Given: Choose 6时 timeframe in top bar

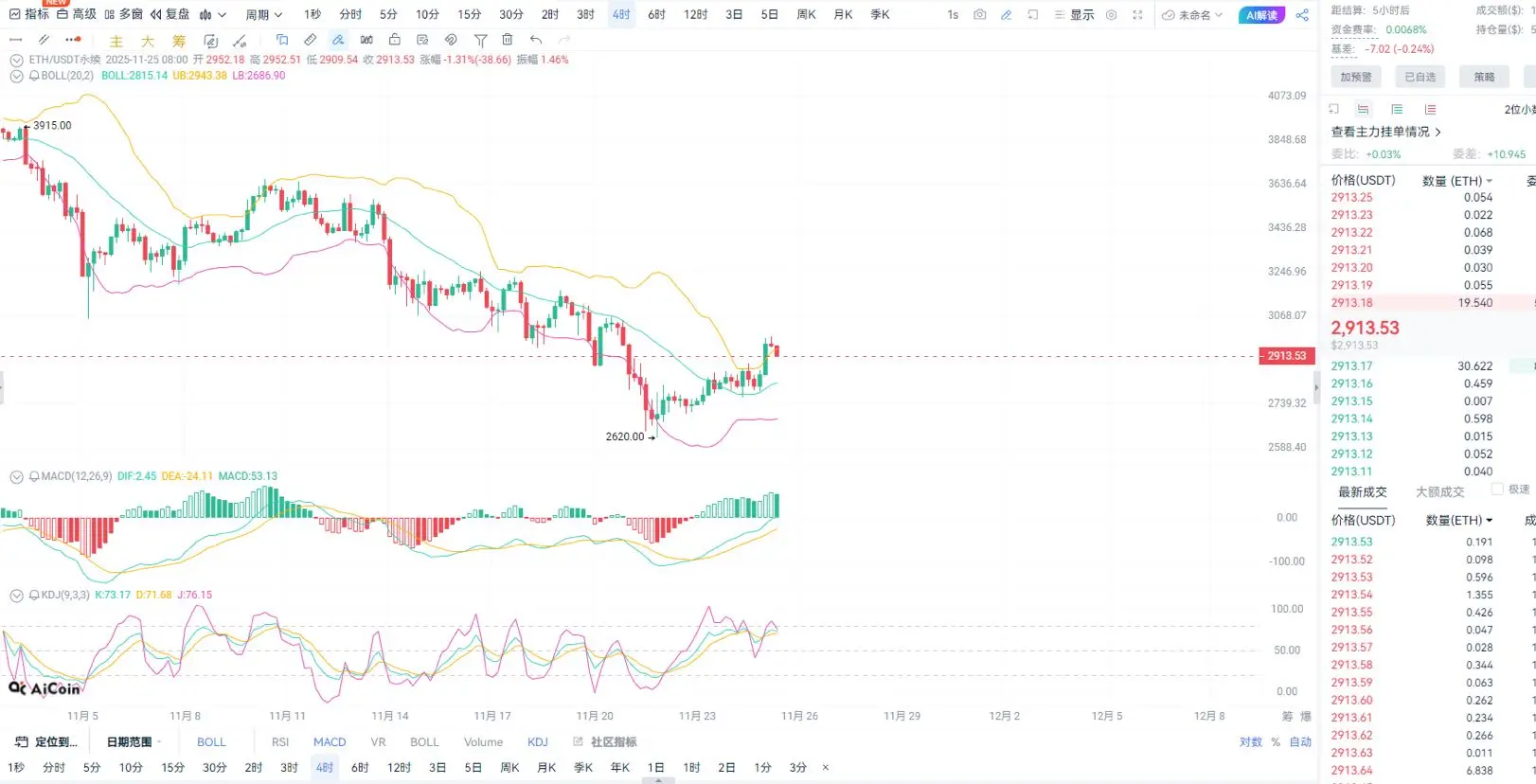Looking at the screenshot, I should pos(657,14).
